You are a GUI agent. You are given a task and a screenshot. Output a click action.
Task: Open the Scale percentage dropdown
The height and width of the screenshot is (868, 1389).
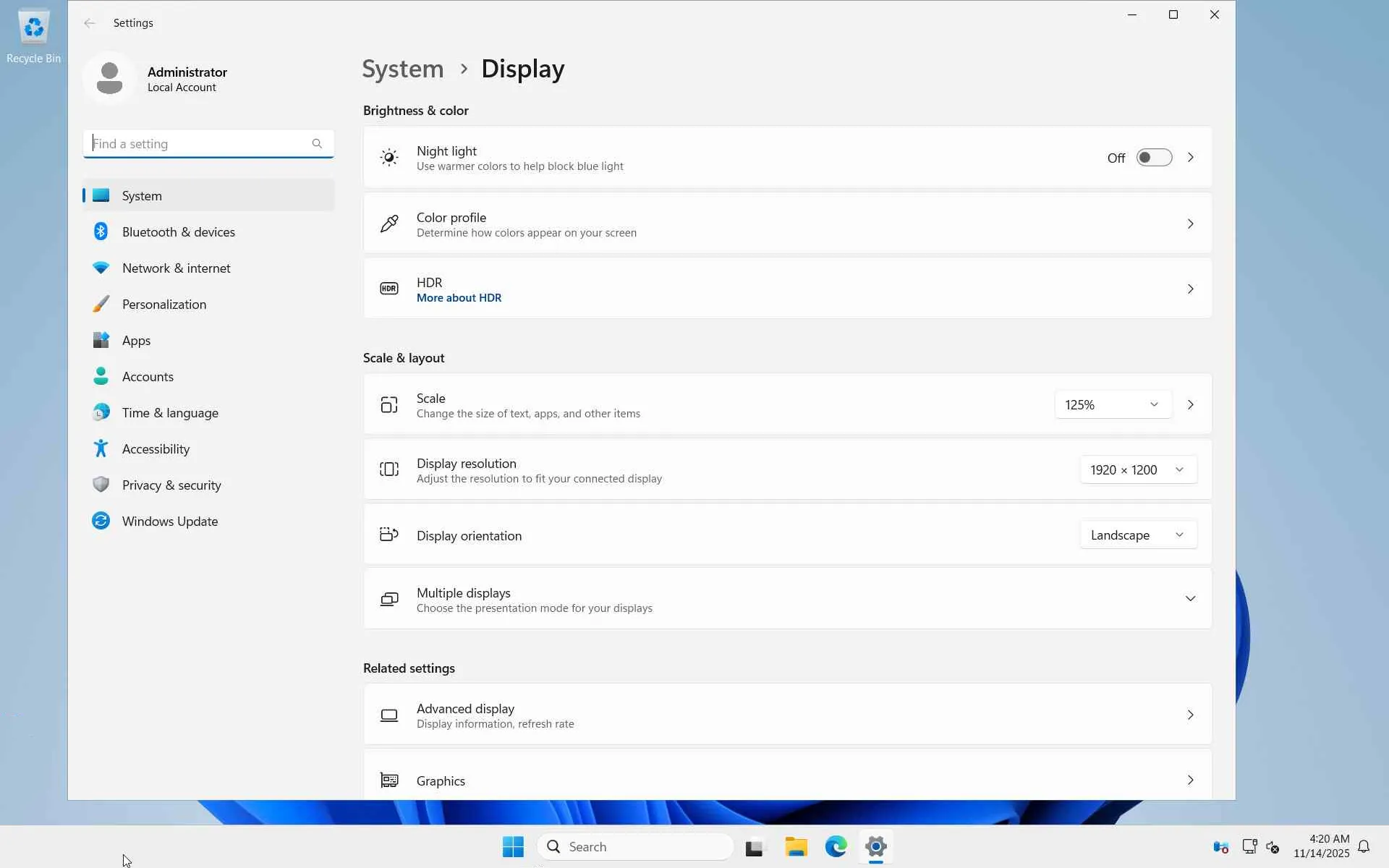coord(1112,404)
